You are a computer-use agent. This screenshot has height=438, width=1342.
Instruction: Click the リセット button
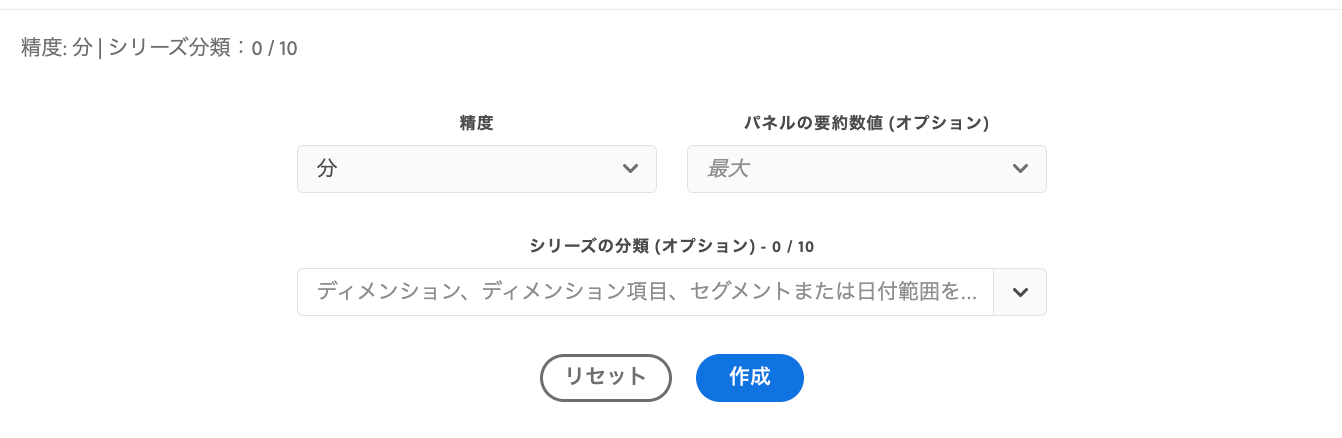pyautogui.click(x=606, y=378)
